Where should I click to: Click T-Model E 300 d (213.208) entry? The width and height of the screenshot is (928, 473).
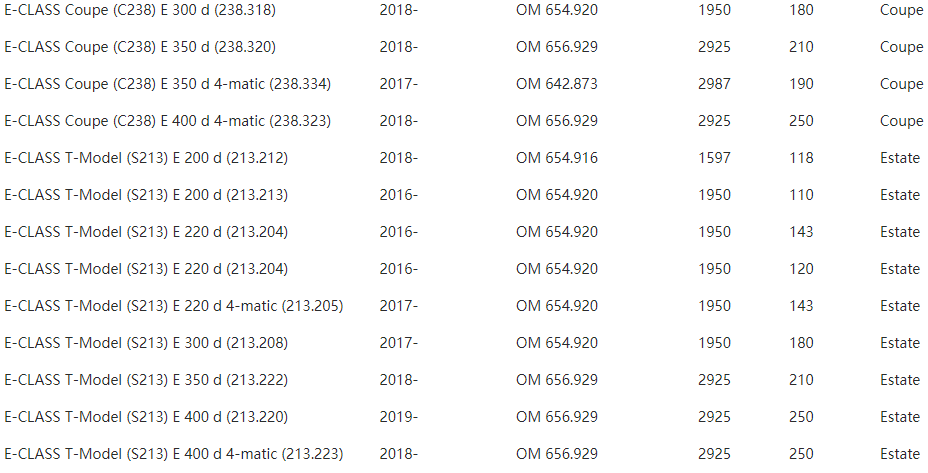tap(146, 343)
